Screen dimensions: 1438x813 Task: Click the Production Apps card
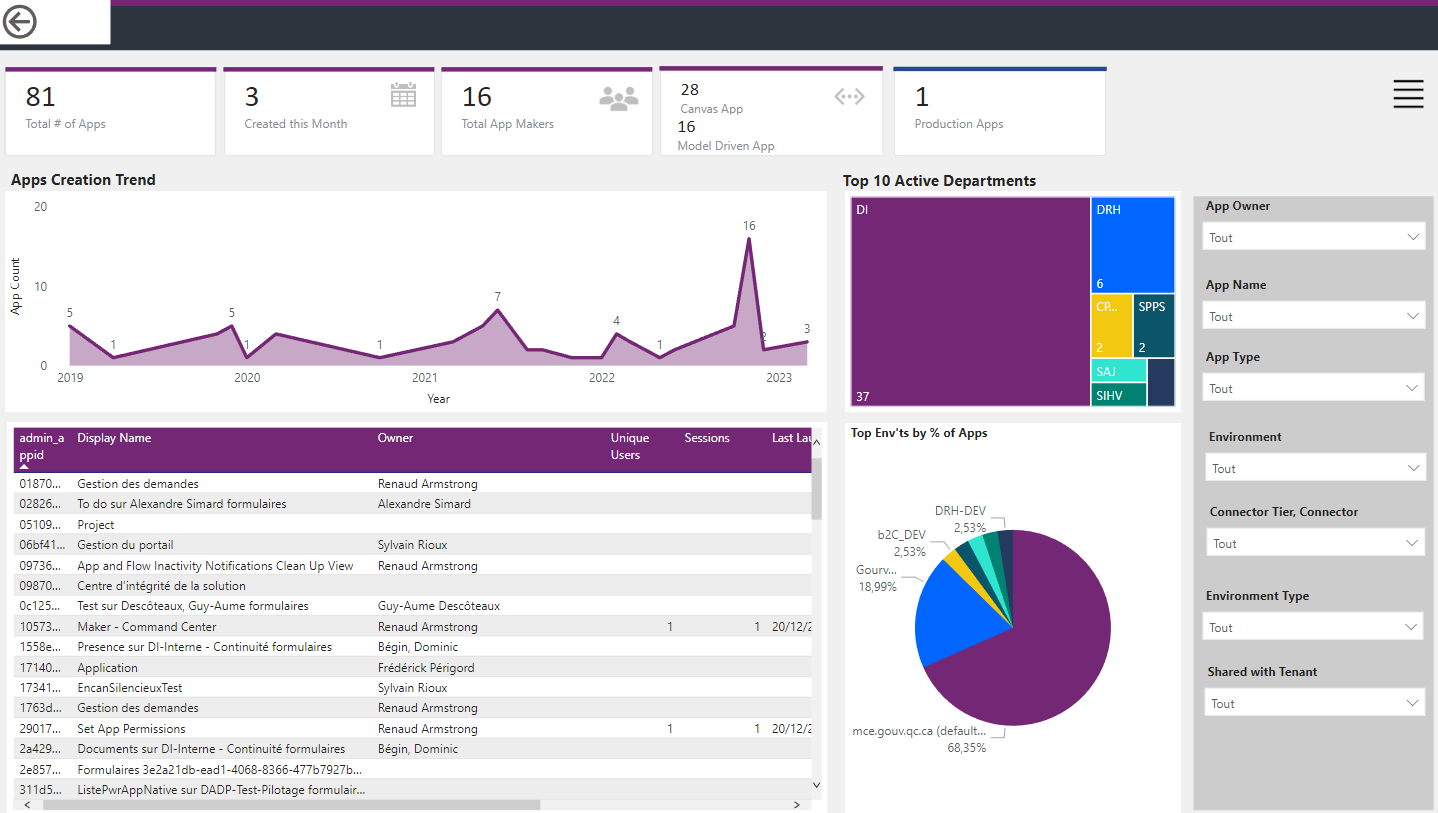pos(1000,111)
